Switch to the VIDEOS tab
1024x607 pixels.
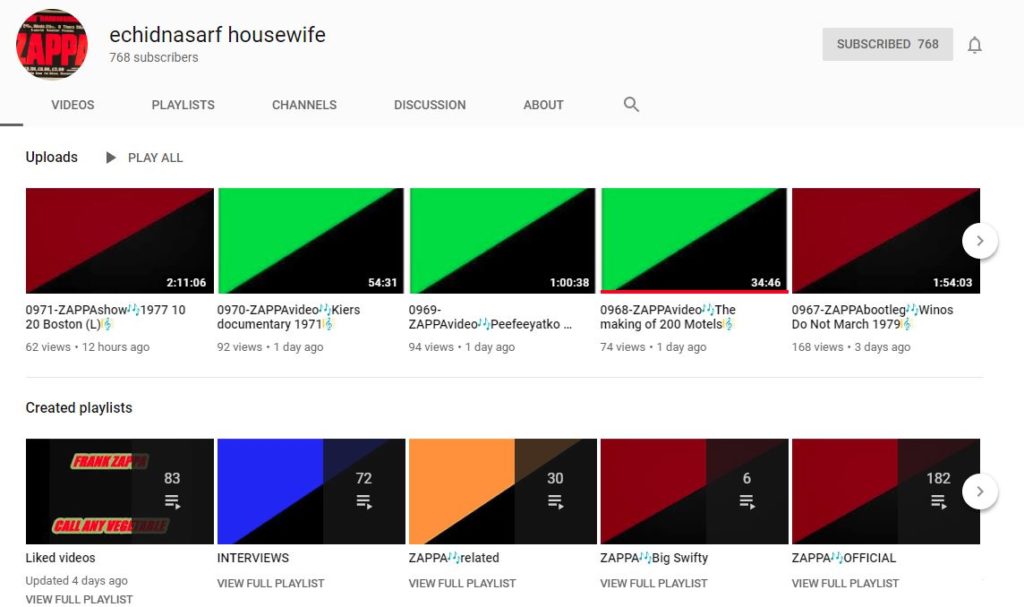(x=72, y=105)
